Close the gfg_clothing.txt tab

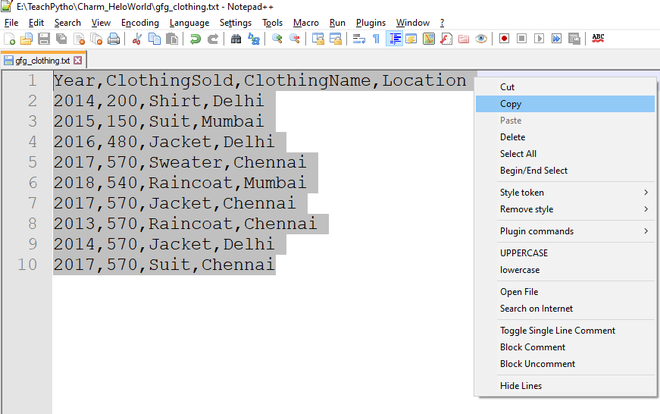point(78,60)
